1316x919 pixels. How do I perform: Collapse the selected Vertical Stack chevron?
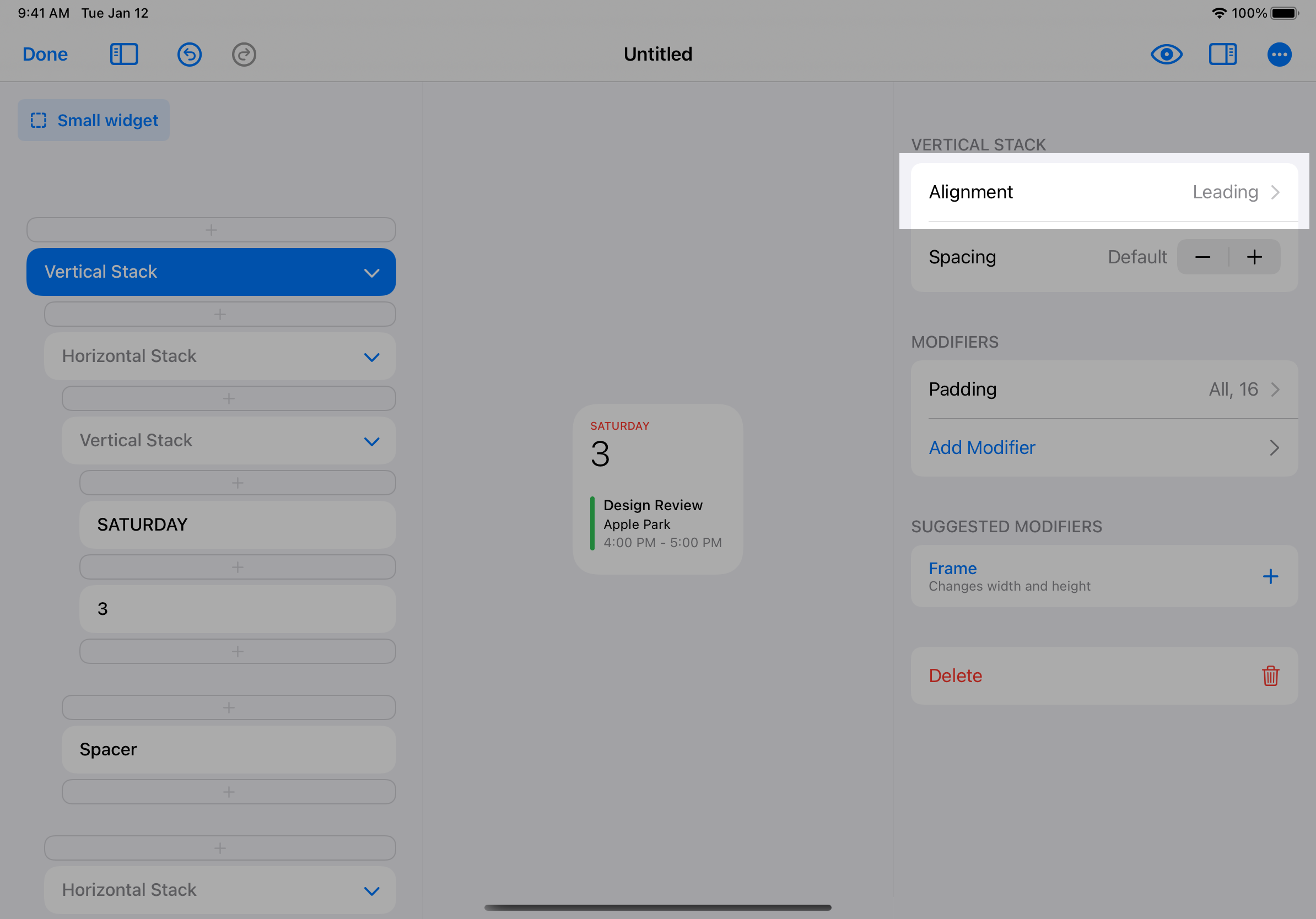click(371, 273)
